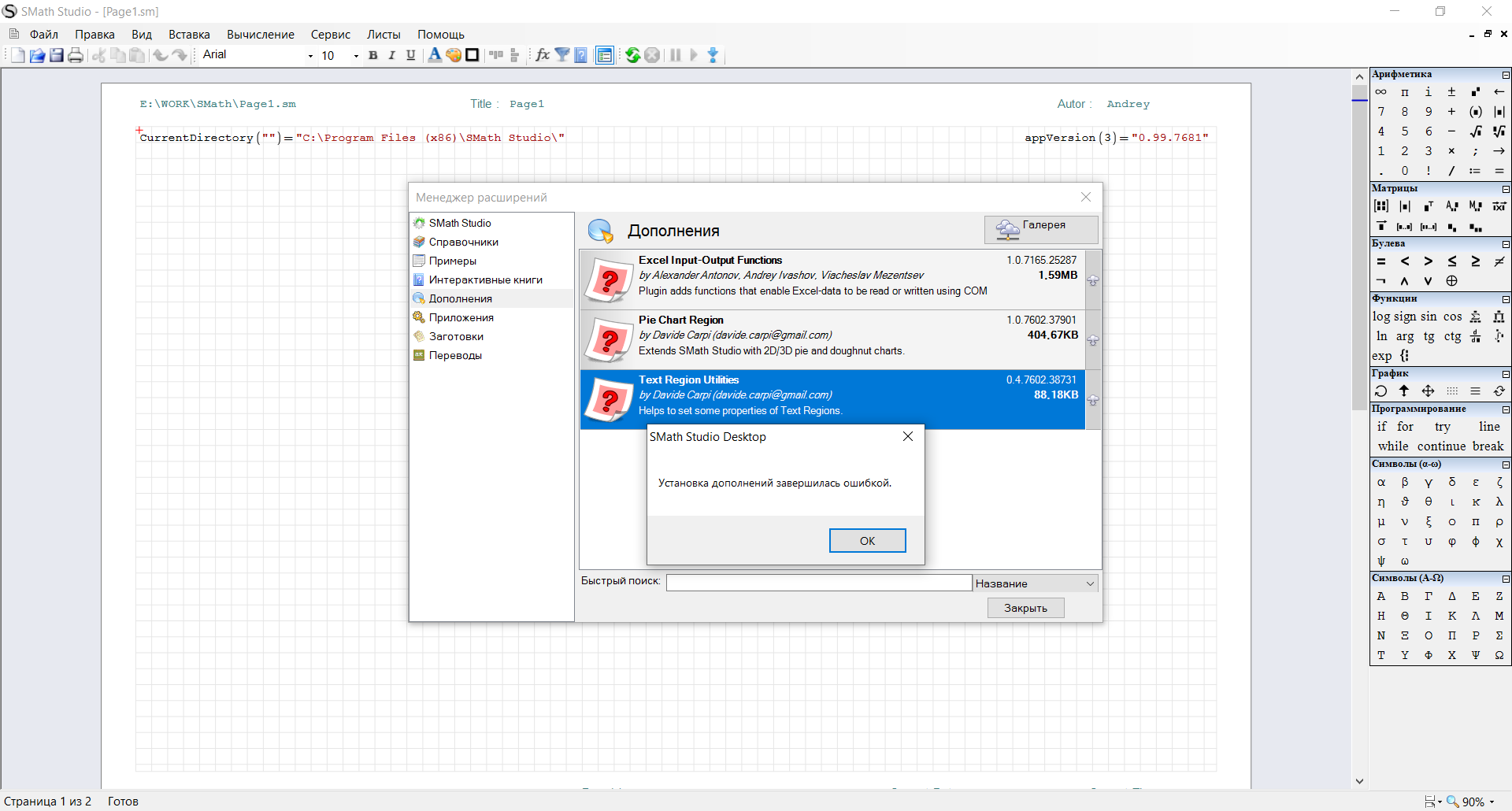This screenshot has height=811, width=1512.
Task: Open the text color picker
Action: click(x=434, y=55)
